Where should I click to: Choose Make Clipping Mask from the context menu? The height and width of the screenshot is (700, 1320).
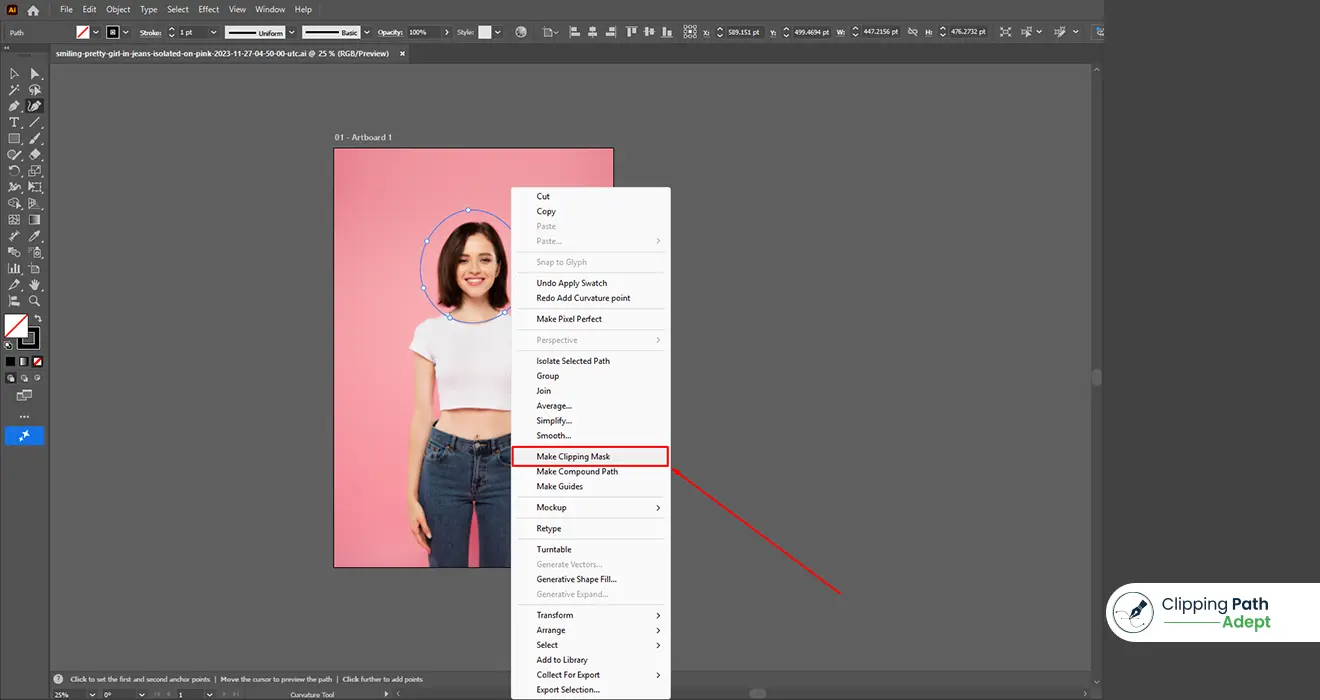pyautogui.click(x=573, y=456)
